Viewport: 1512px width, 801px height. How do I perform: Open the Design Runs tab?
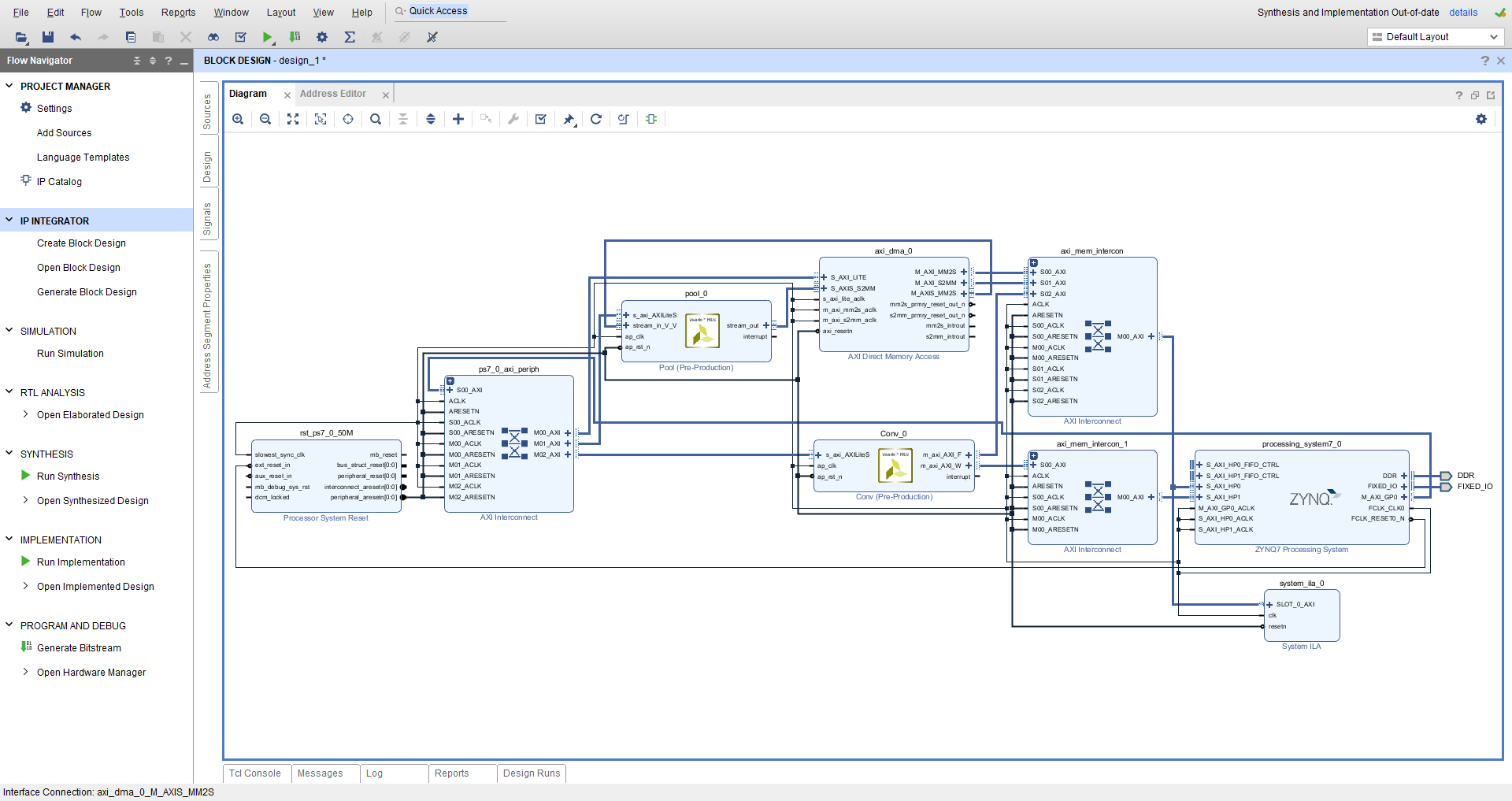tap(532, 773)
